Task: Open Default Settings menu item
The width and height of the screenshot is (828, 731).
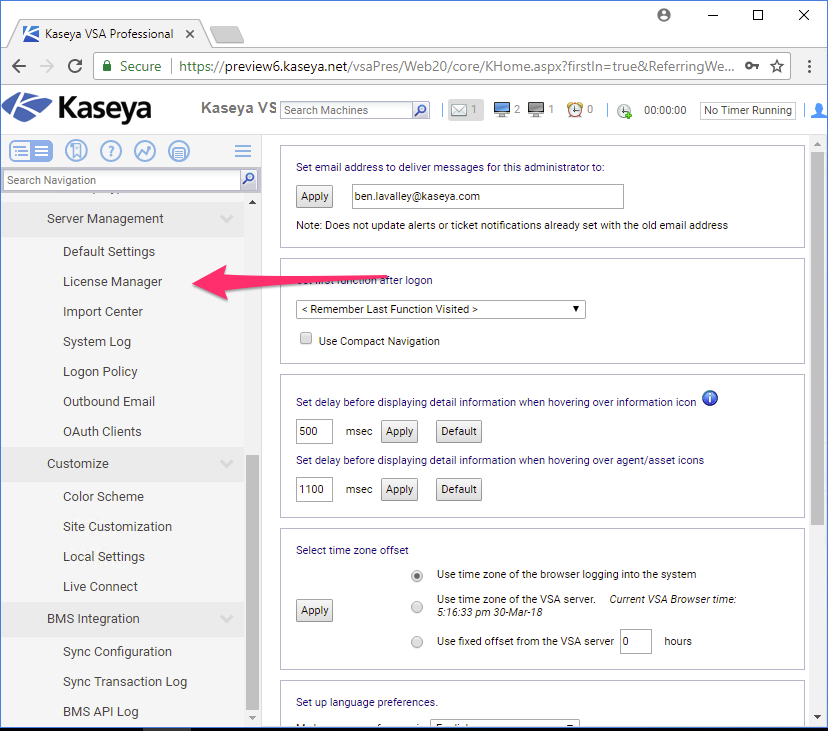Action: click(x=109, y=251)
